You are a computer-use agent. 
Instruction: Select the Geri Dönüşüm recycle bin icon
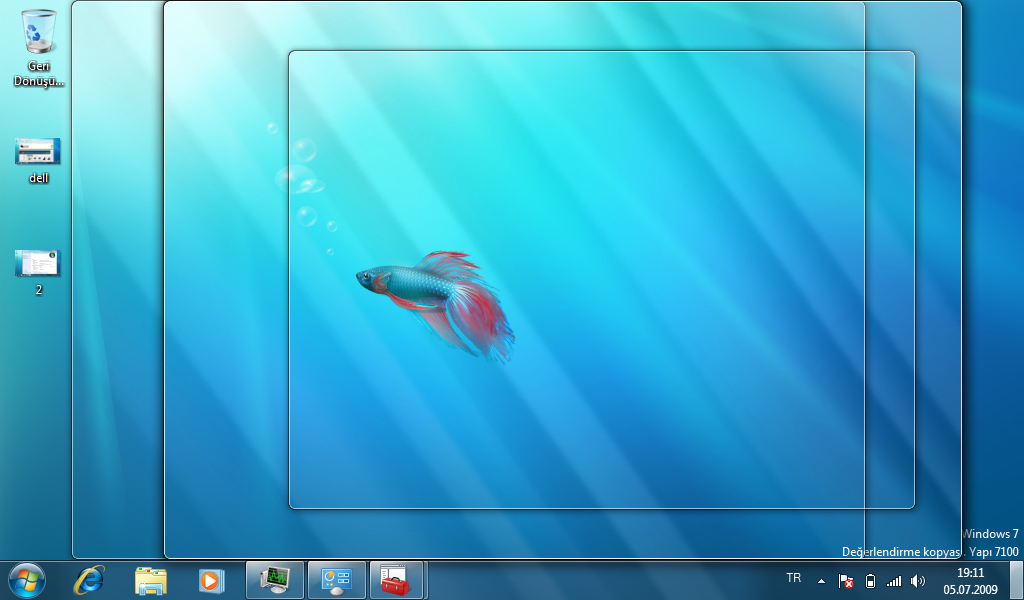[x=39, y=48]
